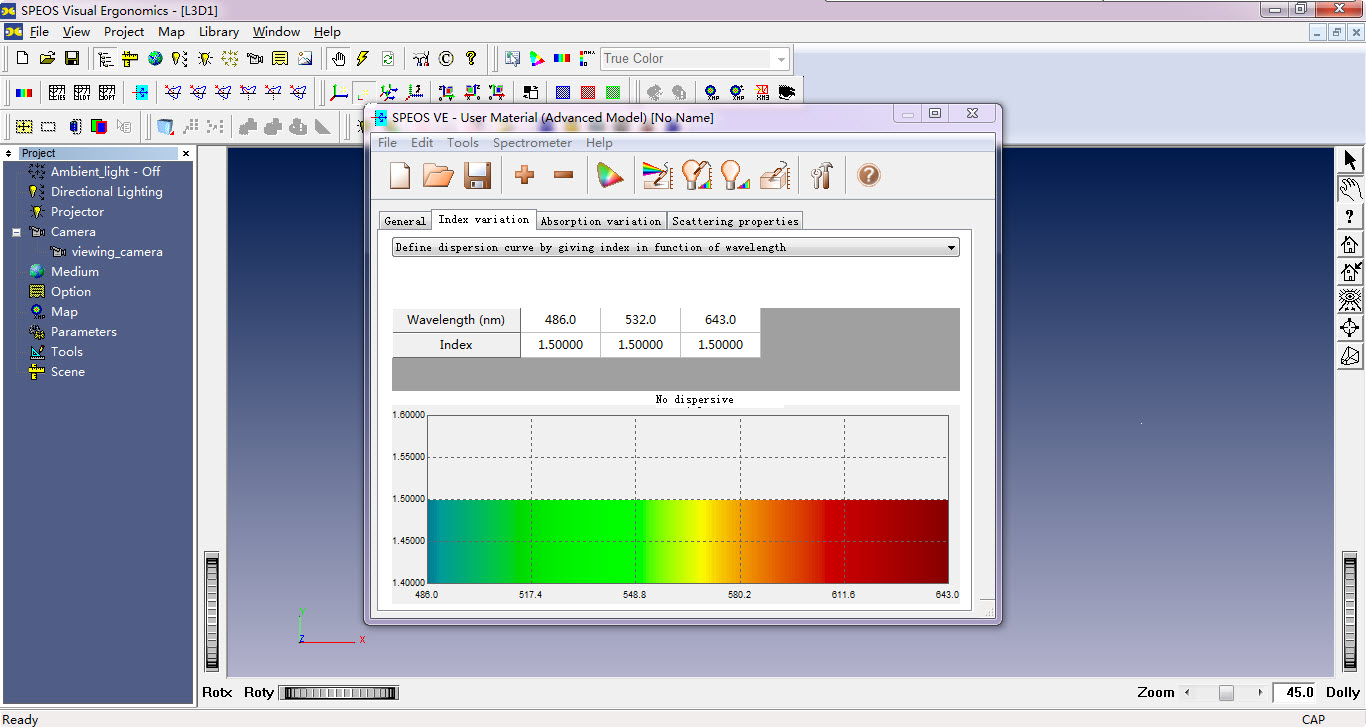Screen dimensions: 1366x728
Task: Click the yellow question mark help icon
Action: [471, 59]
